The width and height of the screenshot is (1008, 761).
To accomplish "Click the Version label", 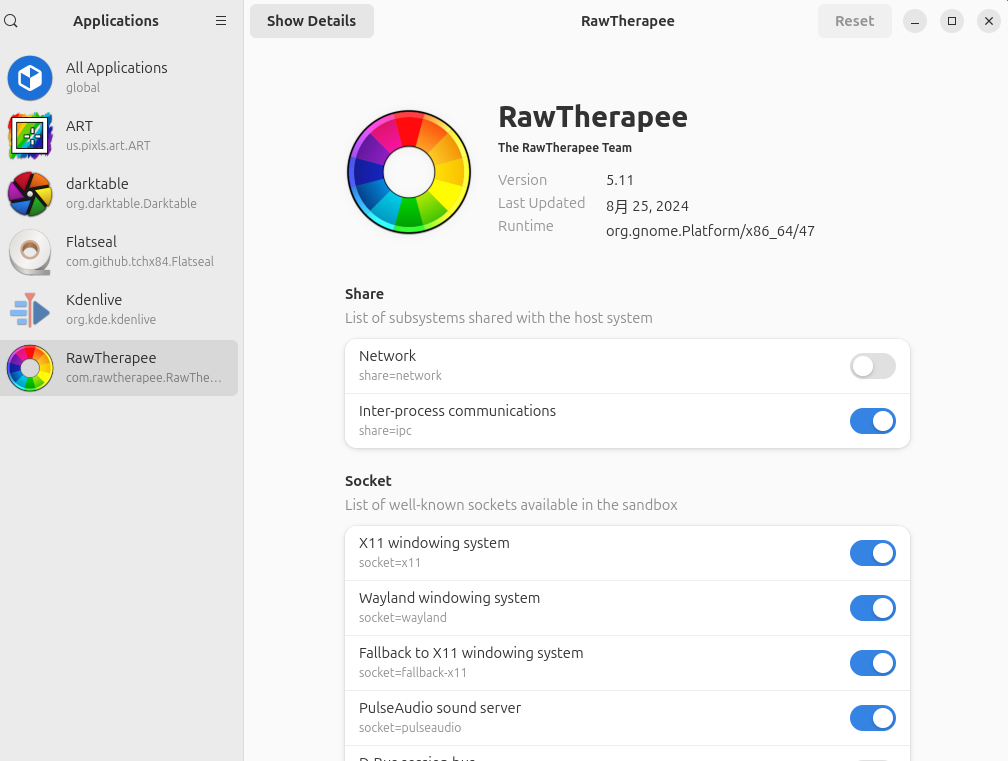I will click(523, 180).
